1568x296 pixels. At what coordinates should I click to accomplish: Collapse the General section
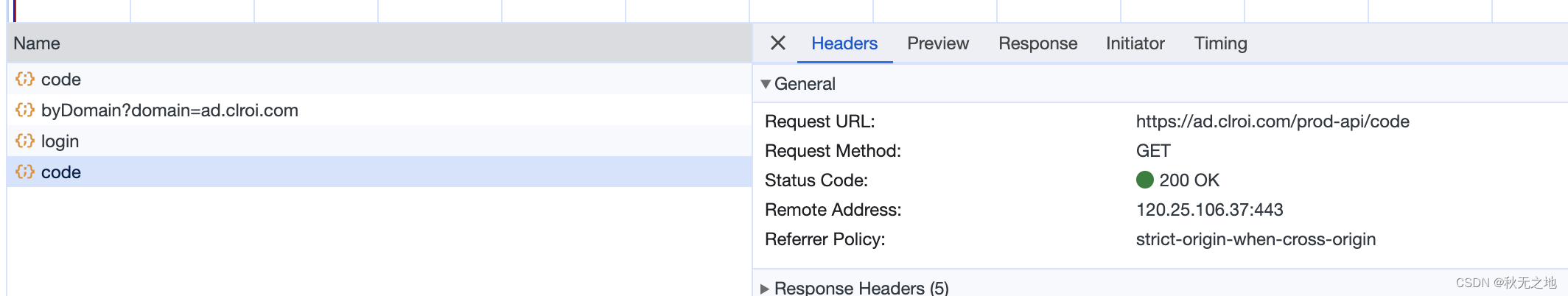pyautogui.click(x=766, y=84)
